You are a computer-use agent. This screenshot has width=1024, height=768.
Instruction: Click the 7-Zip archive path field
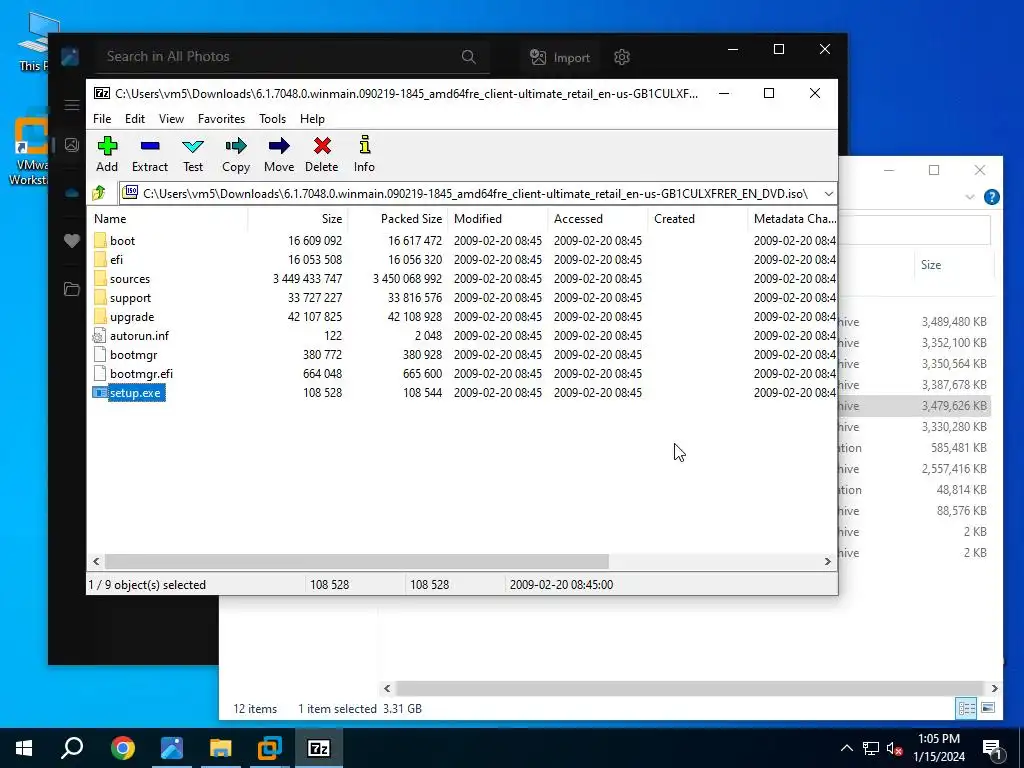point(470,193)
